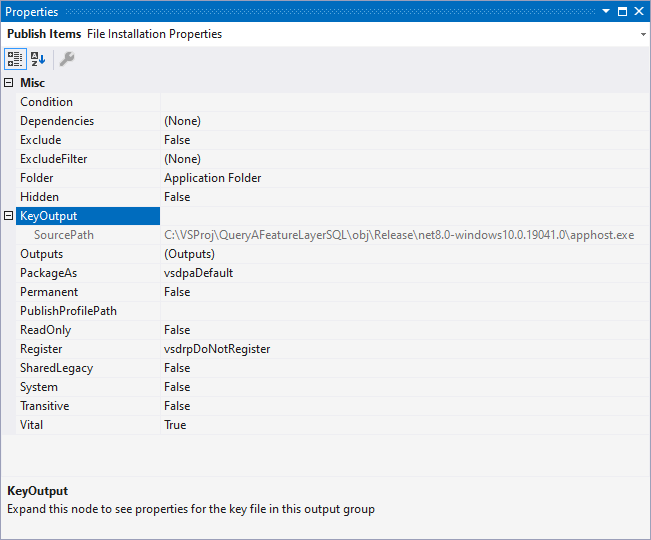Switch to Categorized property view

[15, 59]
